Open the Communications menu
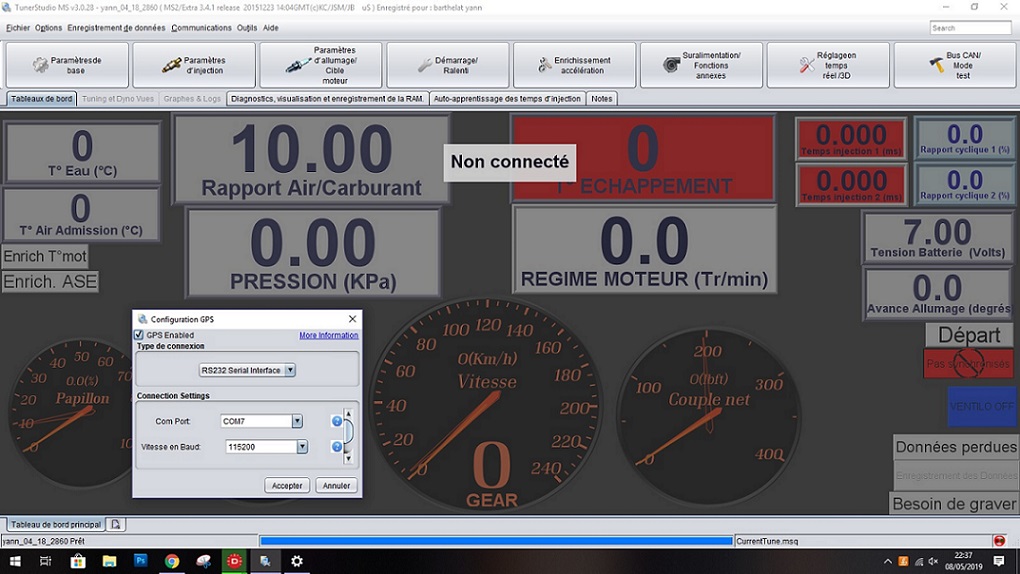1020x574 pixels. 201,28
